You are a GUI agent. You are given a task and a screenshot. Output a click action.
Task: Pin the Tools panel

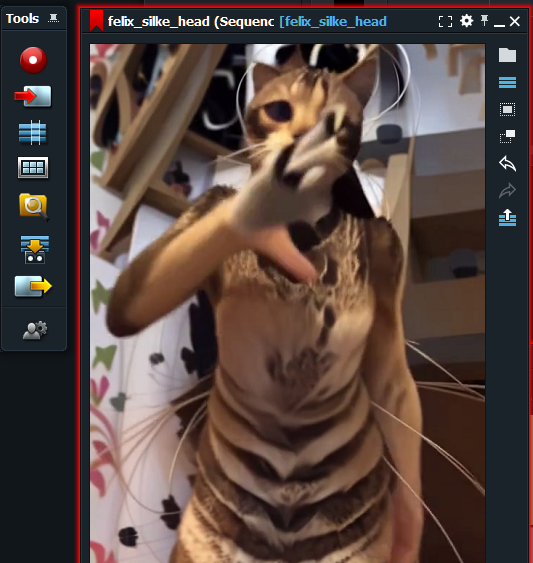(54, 18)
